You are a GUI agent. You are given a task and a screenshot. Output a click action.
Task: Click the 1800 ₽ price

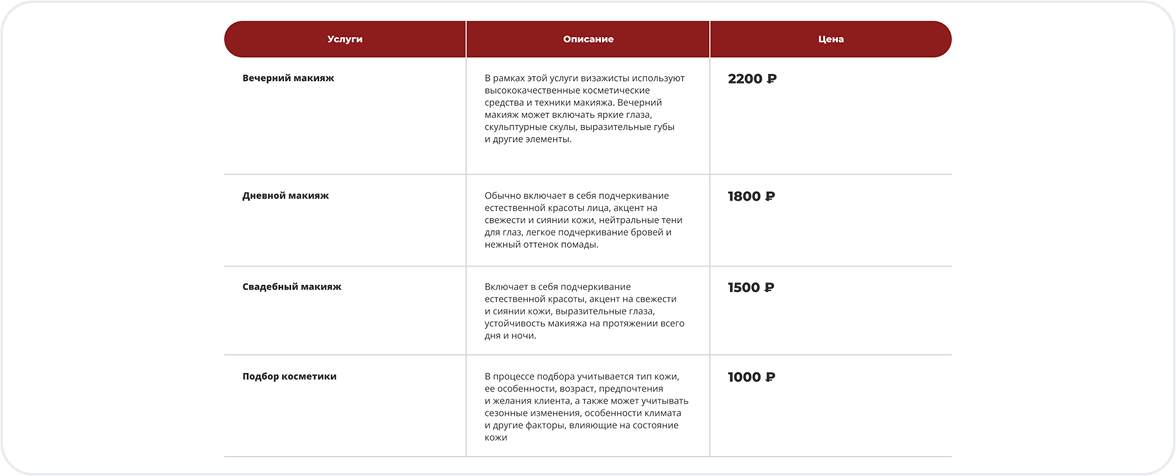tap(751, 197)
